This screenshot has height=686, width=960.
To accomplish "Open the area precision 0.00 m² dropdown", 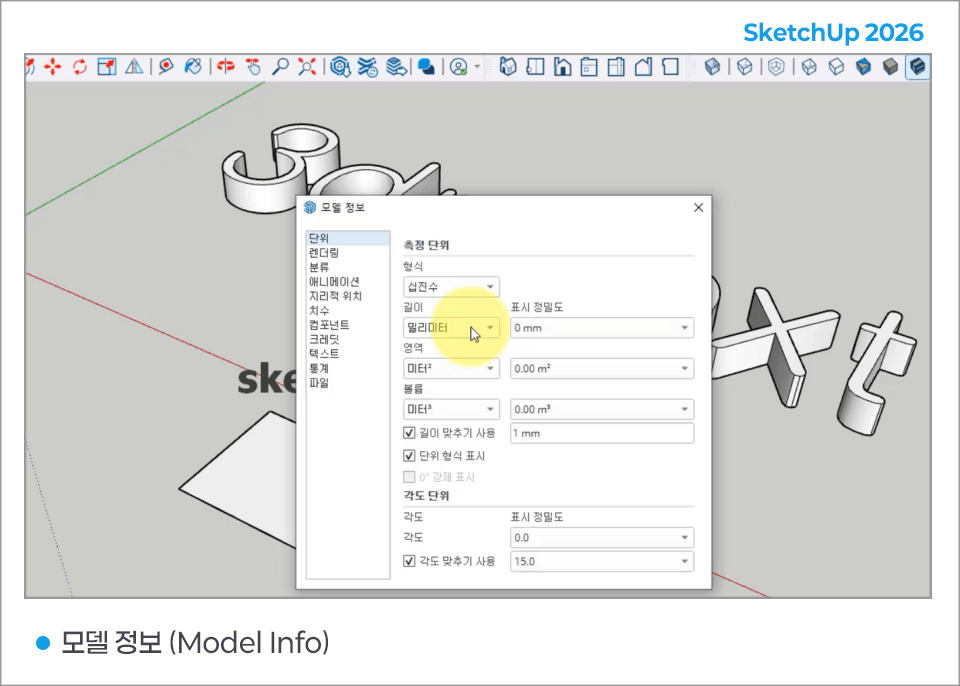I will click(x=602, y=369).
